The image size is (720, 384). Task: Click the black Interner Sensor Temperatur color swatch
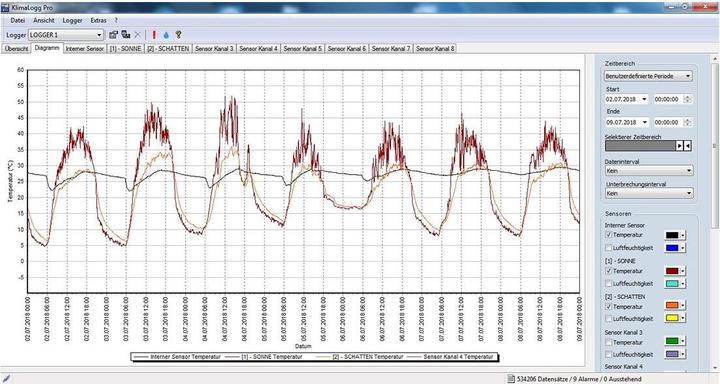(672, 235)
